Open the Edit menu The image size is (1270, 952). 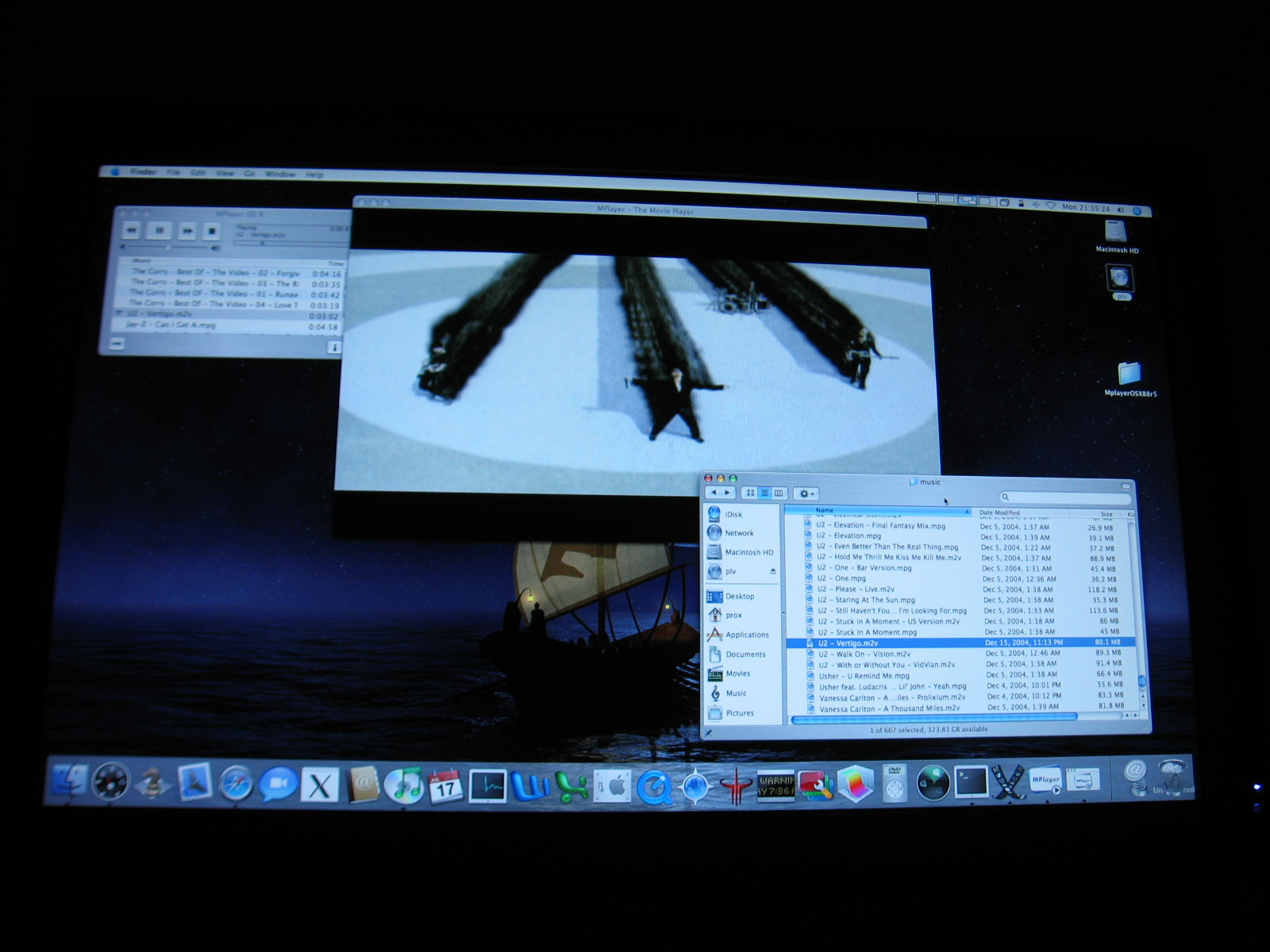pos(198,173)
